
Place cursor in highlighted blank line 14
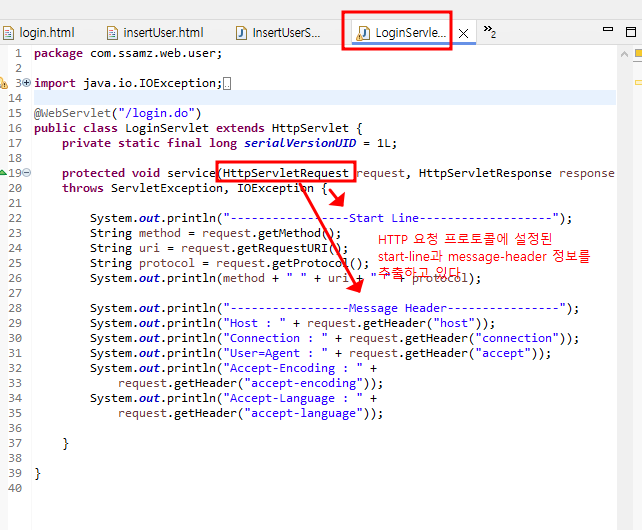pyautogui.click(x=325, y=98)
